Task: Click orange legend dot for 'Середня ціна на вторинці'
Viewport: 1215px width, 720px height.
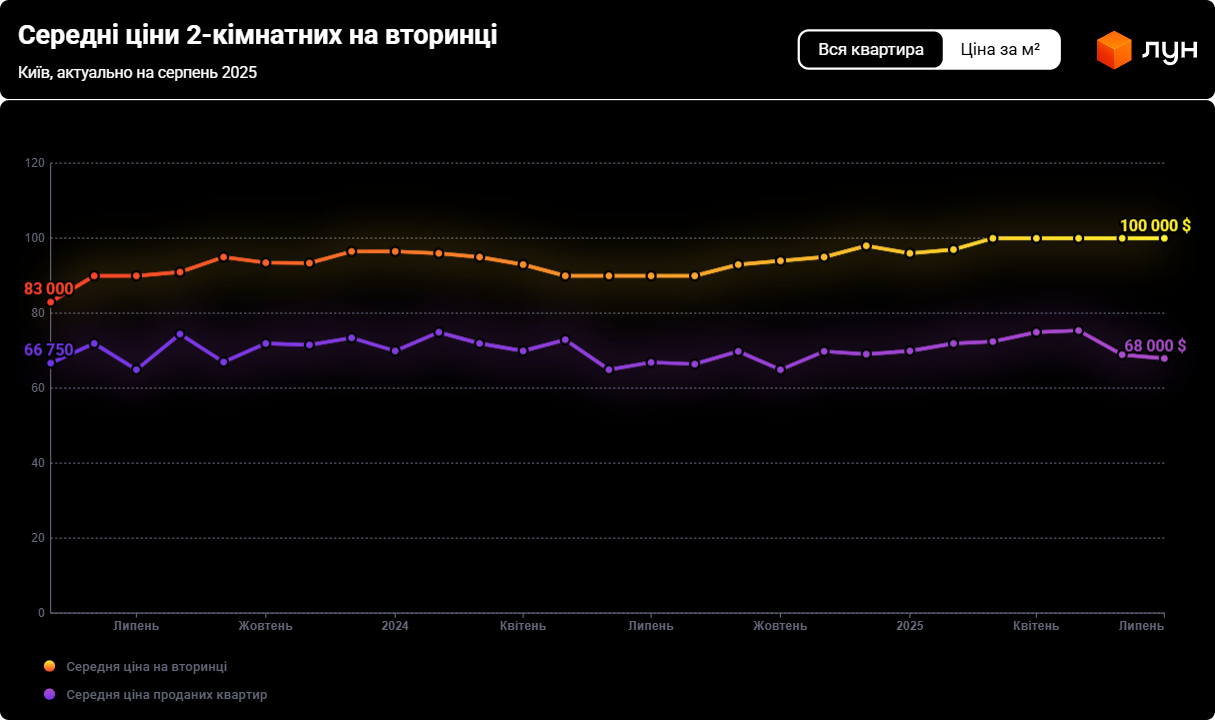Action: pos(50,666)
